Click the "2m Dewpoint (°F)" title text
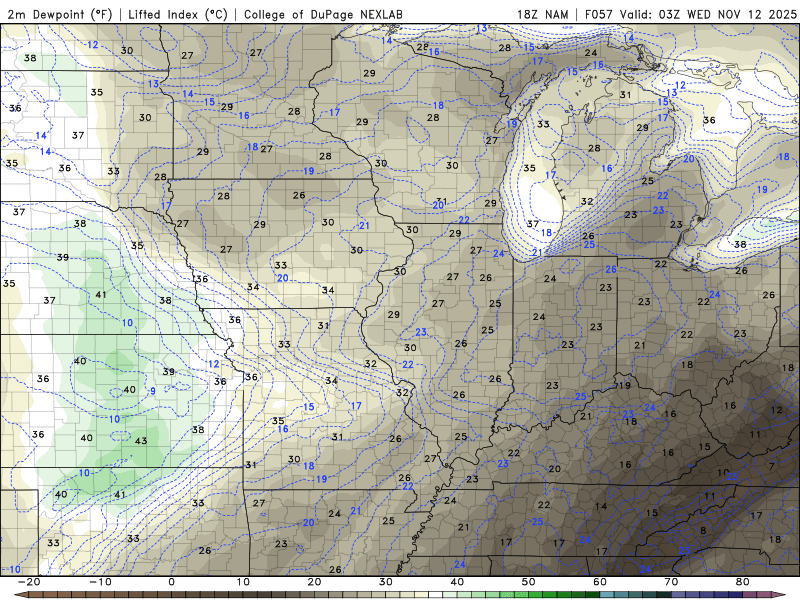The height and width of the screenshot is (600, 800). point(60,14)
